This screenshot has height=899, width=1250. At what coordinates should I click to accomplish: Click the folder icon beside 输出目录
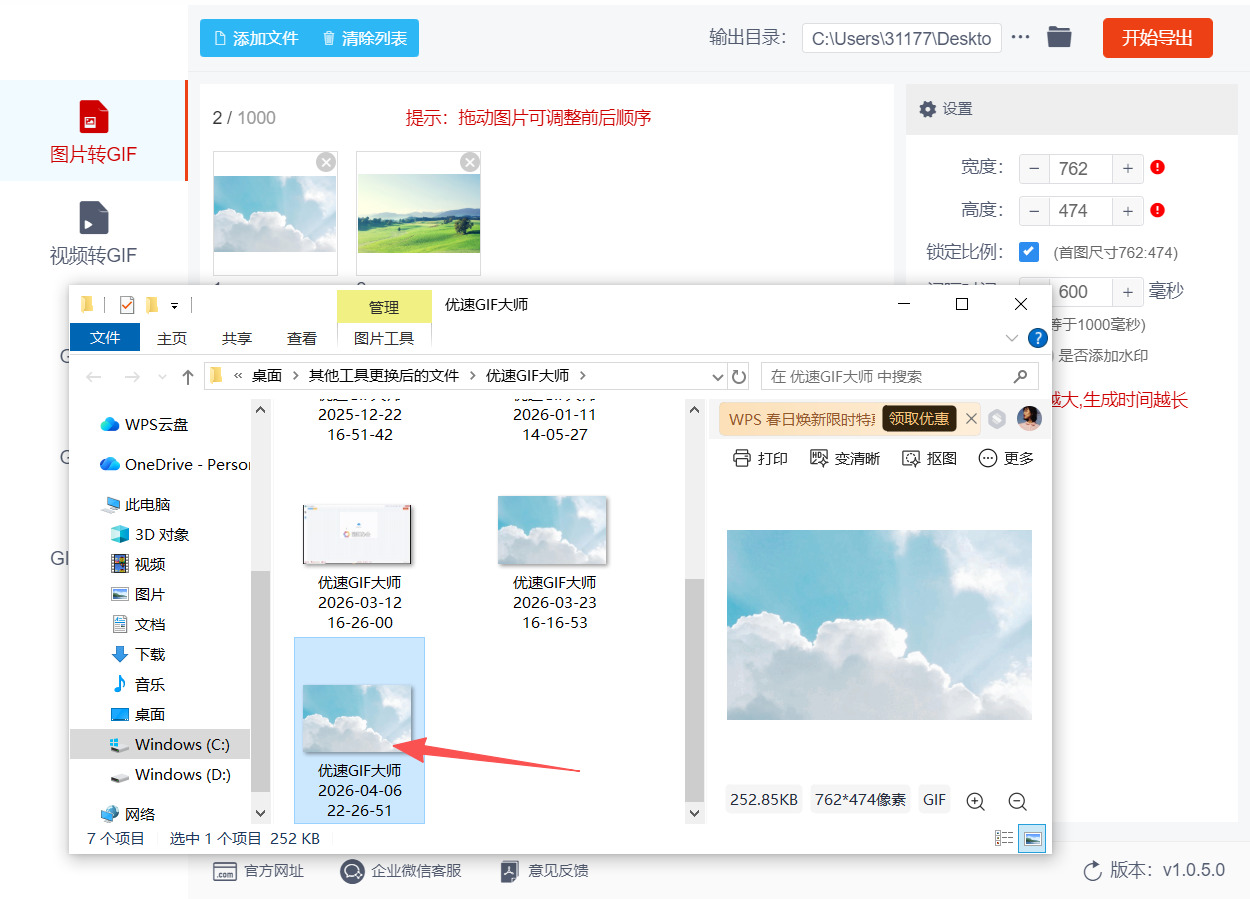[1059, 37]
